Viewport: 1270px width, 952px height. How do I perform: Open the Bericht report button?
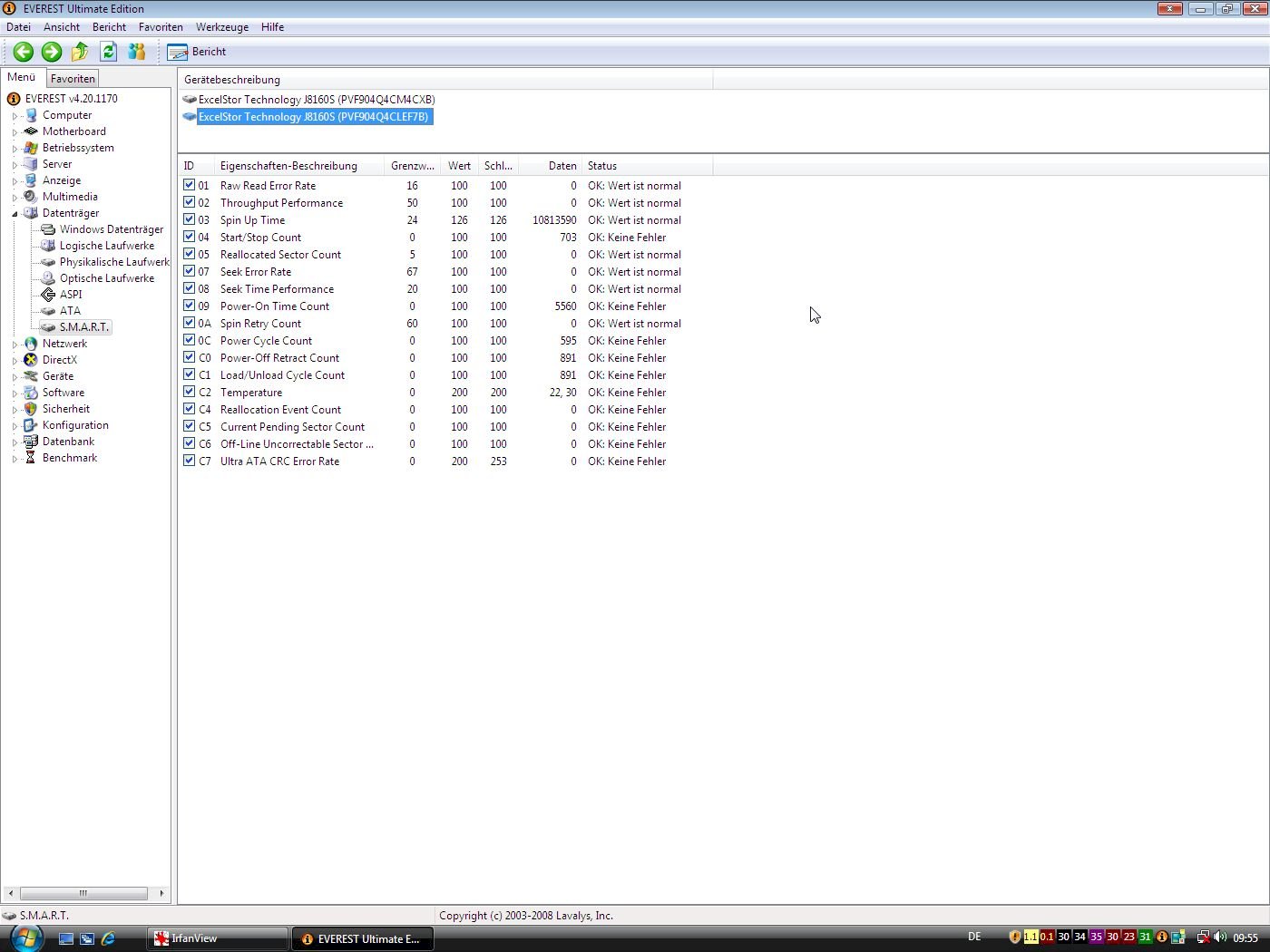click(197, 52)
